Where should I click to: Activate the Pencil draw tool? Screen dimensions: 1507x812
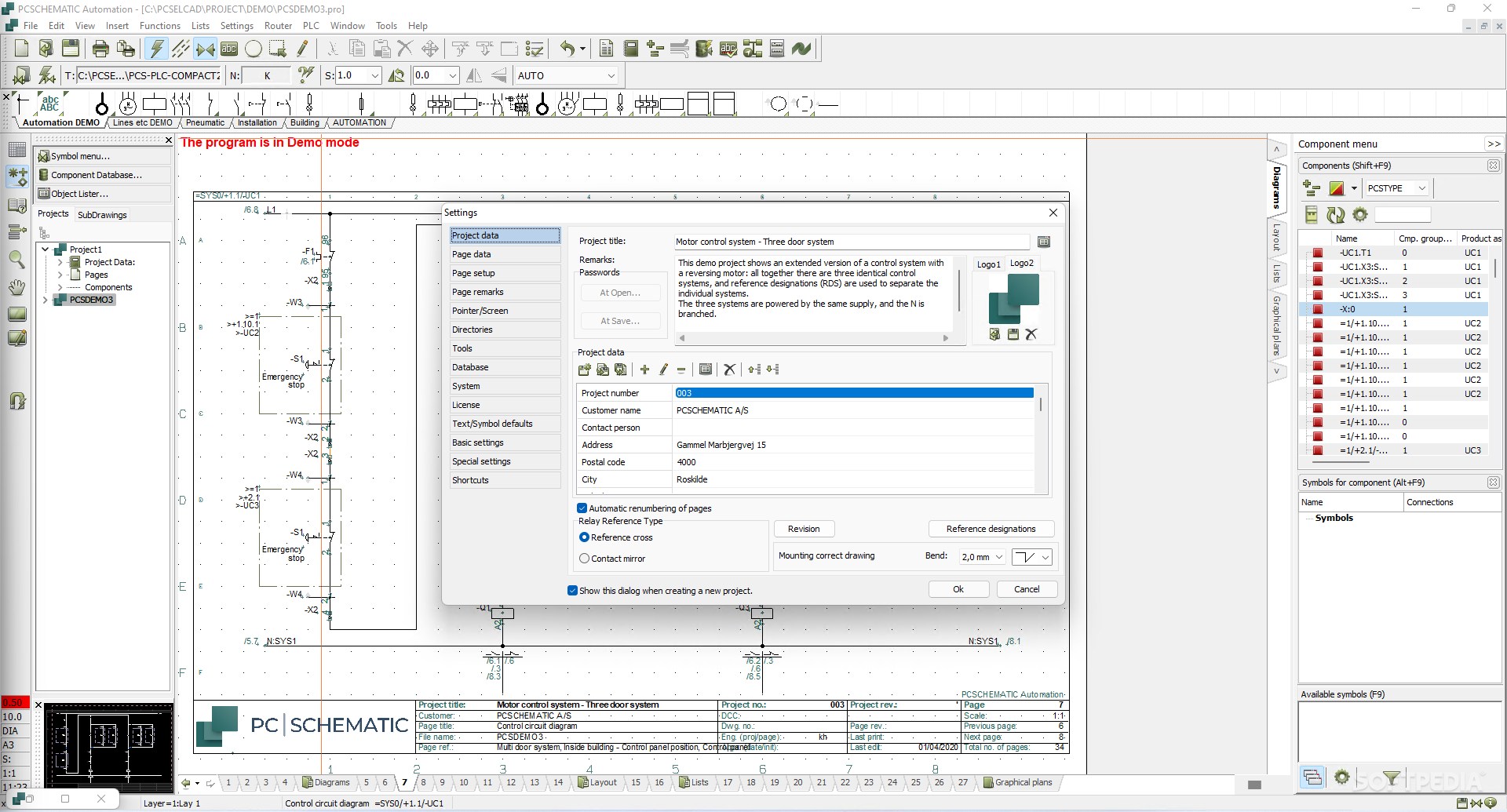point(302,49)
